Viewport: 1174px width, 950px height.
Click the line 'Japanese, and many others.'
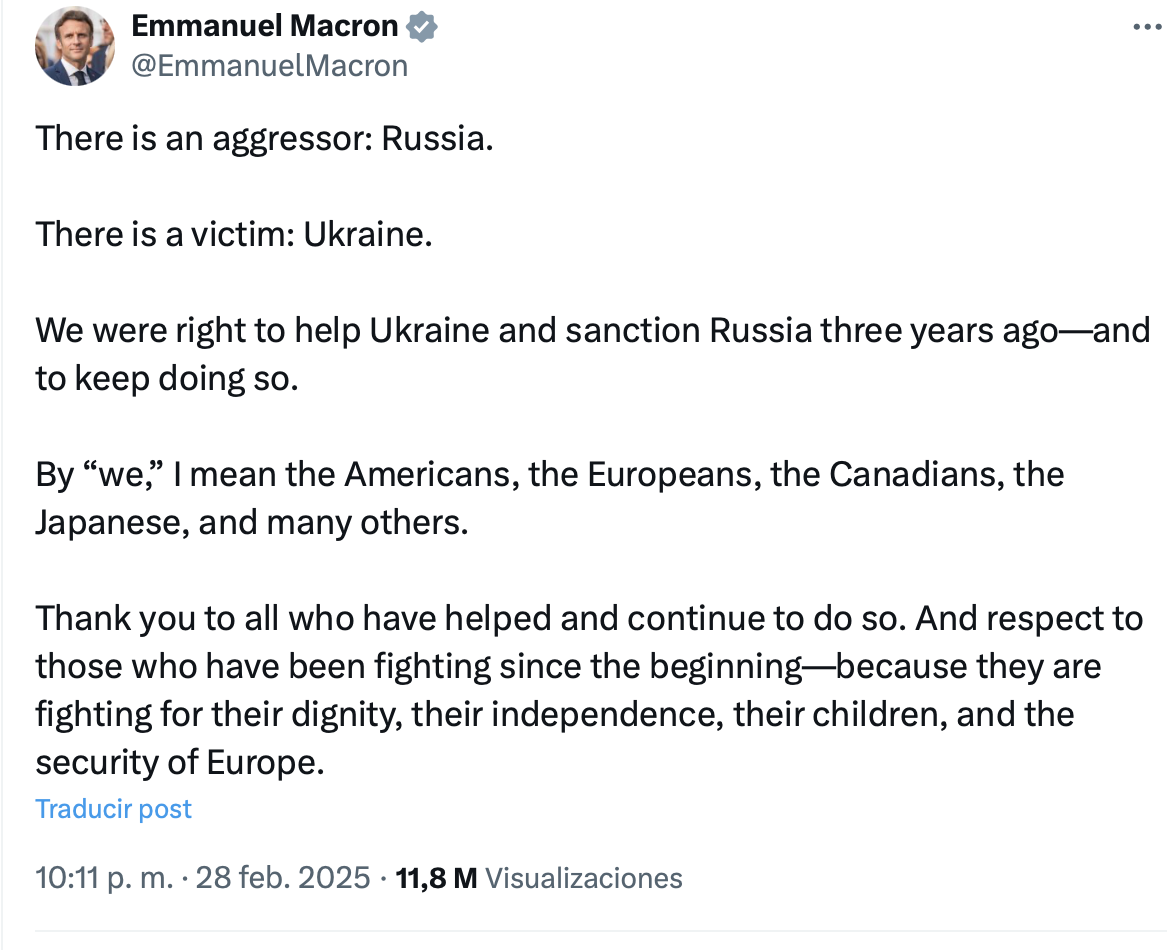(x=252, y=523)
